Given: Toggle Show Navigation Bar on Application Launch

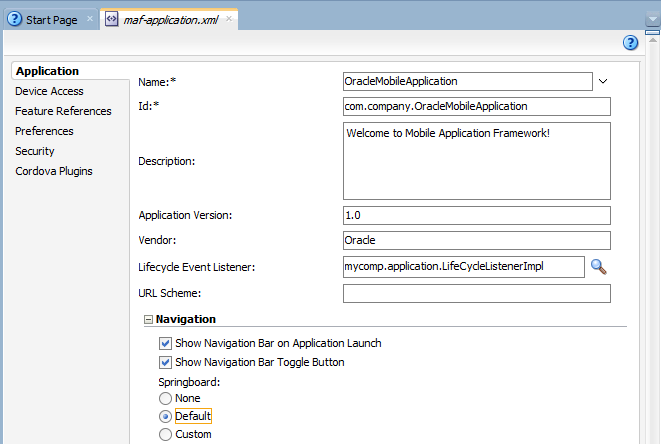Looking at the screenshot, I should click(x=165, y=343).
